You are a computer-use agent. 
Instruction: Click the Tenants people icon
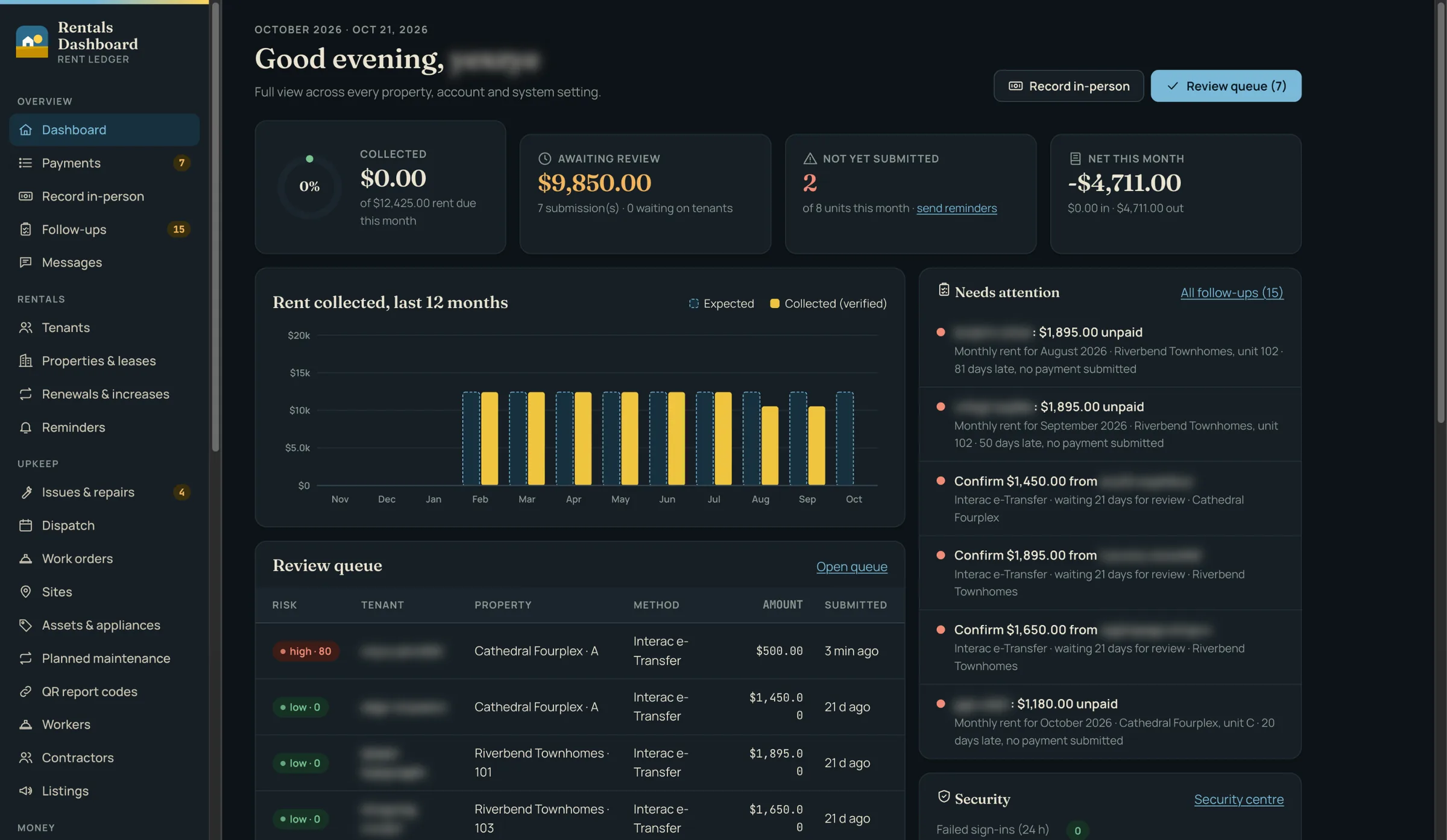(x=25, y=327)
